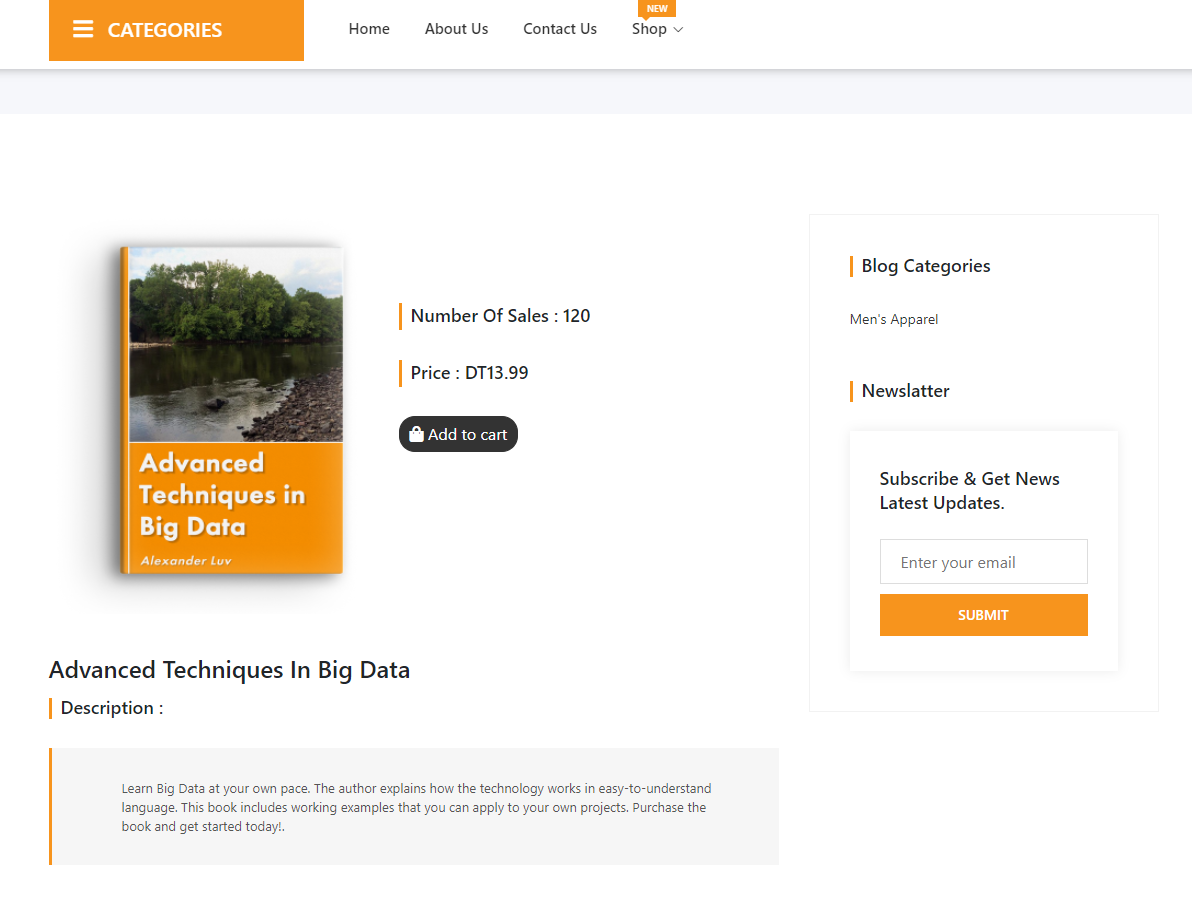1192x905 pixels.
Task: Click the Advanced Techniques In Big Data title
Action: pos(230,669)
